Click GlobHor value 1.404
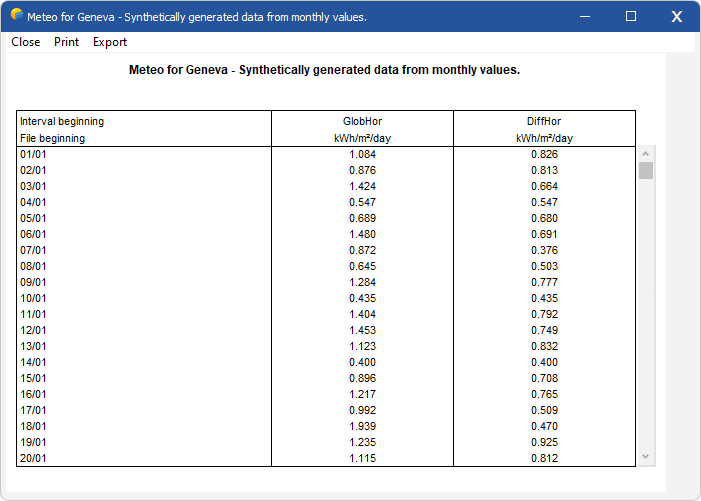The width and height of the screenshot is (701, 501). pyautogui.click(x=362, y=314)
